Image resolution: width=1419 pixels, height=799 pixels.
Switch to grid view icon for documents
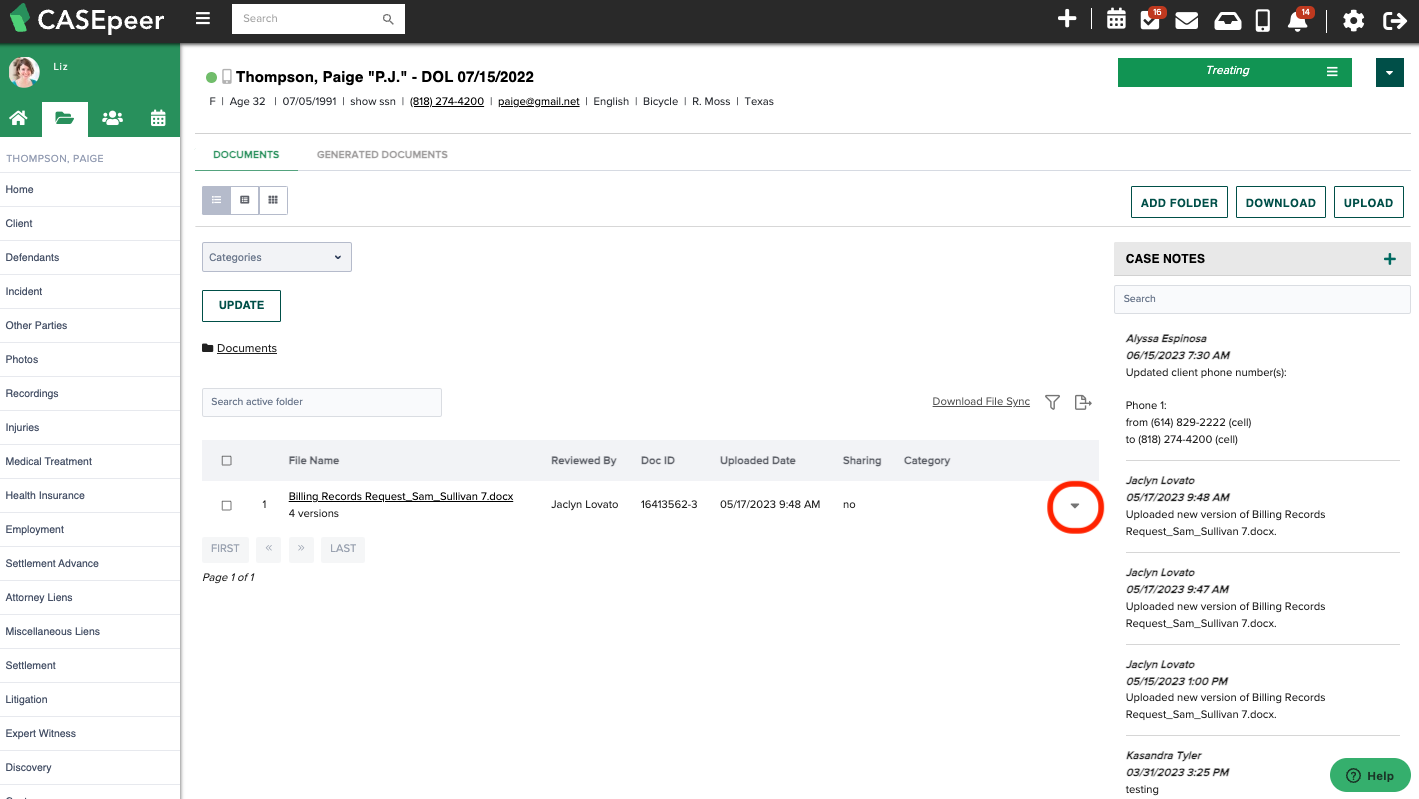click(x=273, y=201)
